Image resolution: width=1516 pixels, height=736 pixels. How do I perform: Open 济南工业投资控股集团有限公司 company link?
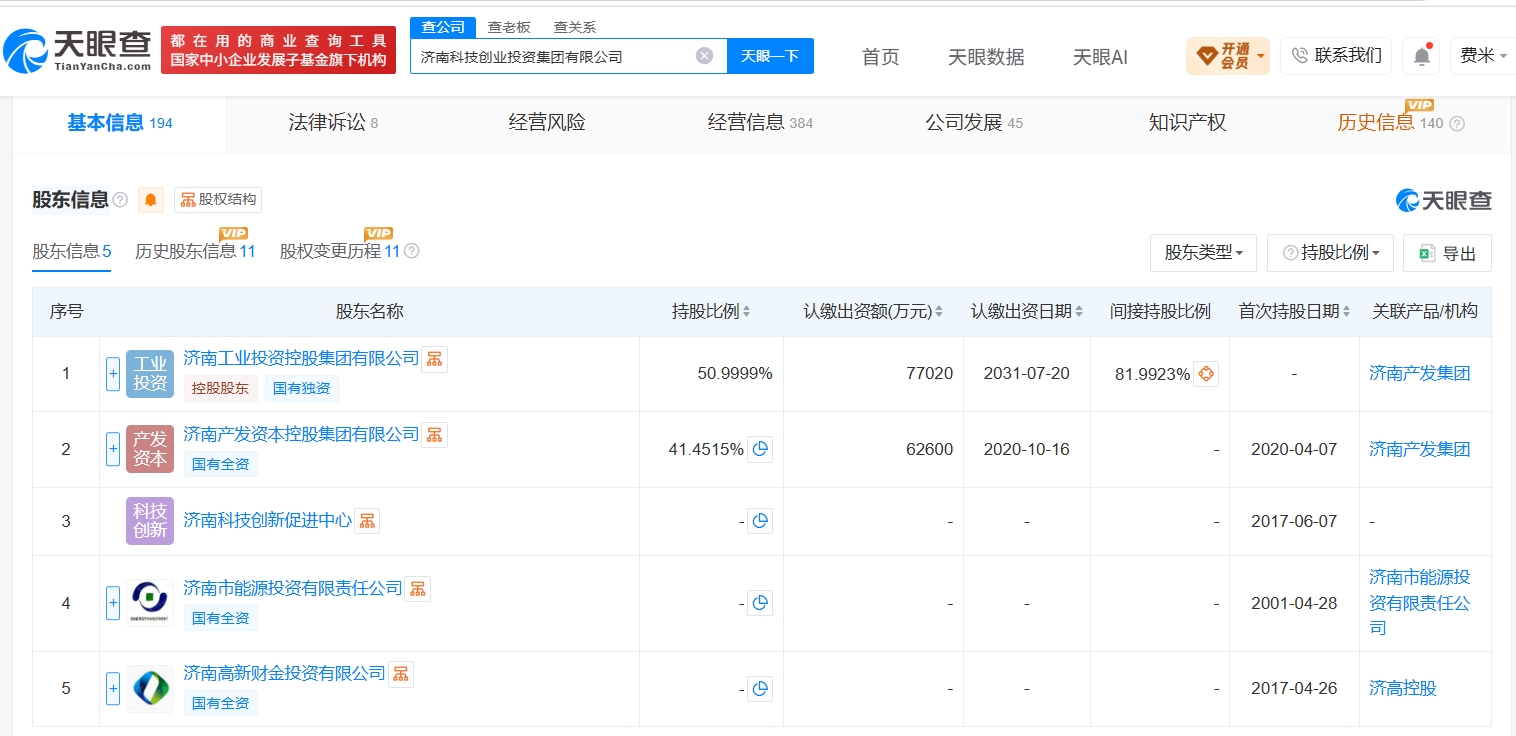301,358
